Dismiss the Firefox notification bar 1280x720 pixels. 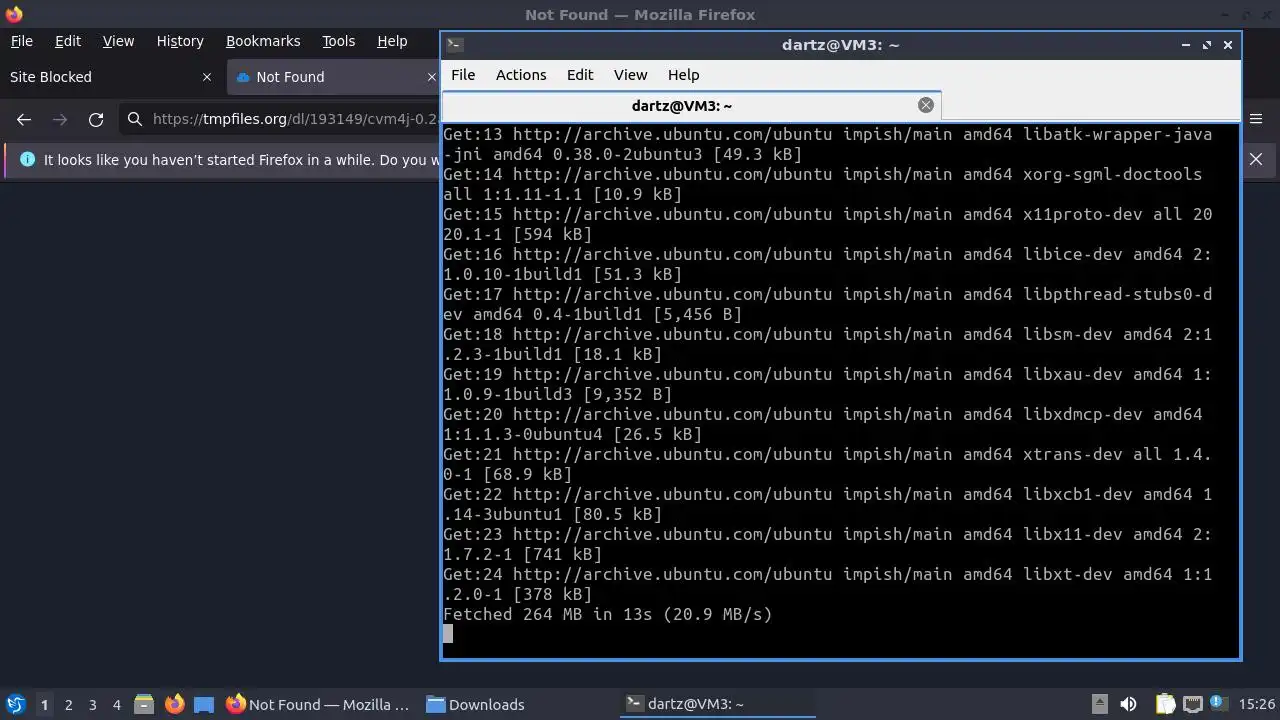coord(1256,159)
